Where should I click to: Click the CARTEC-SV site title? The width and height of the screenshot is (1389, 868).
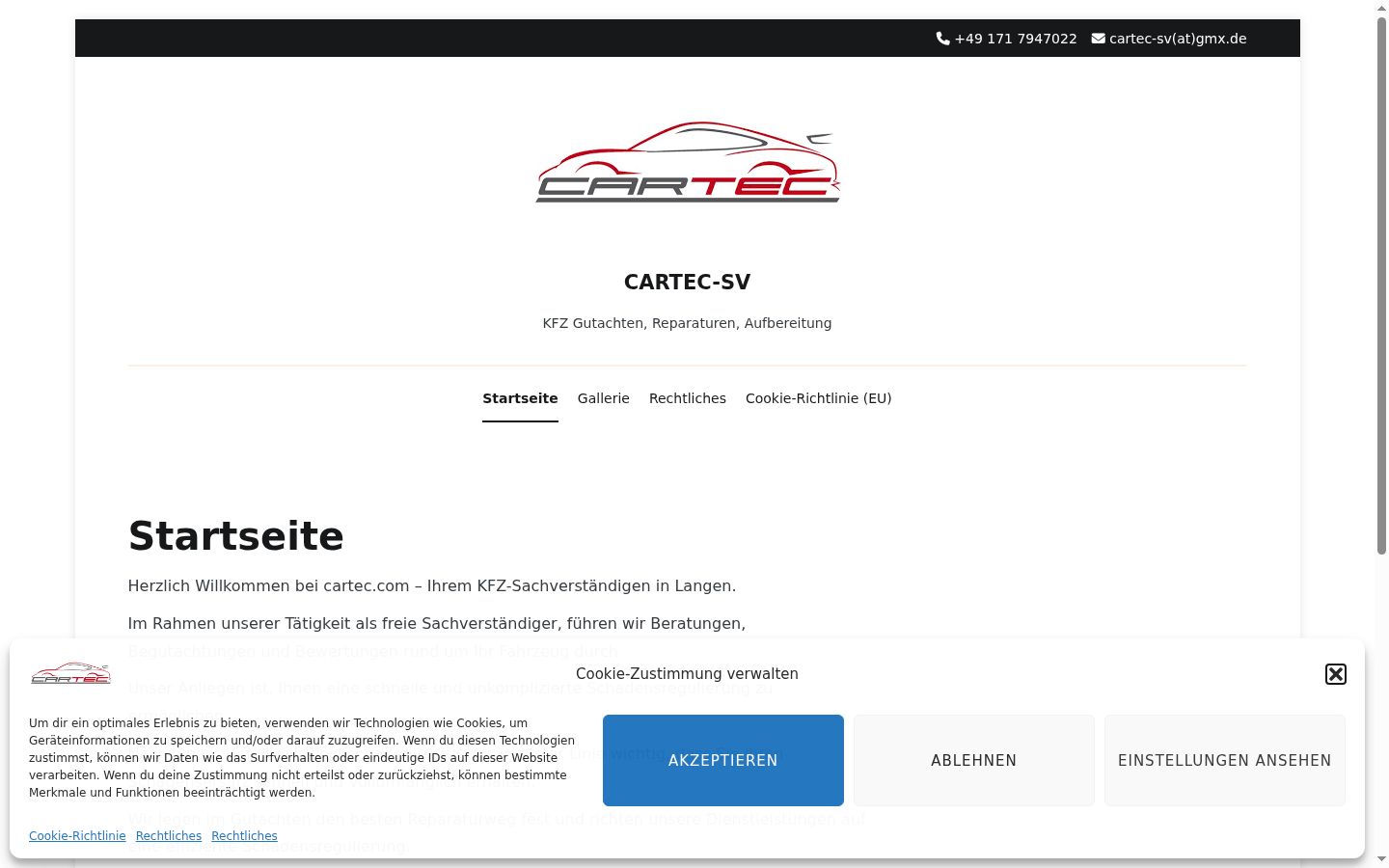[688, 283]
